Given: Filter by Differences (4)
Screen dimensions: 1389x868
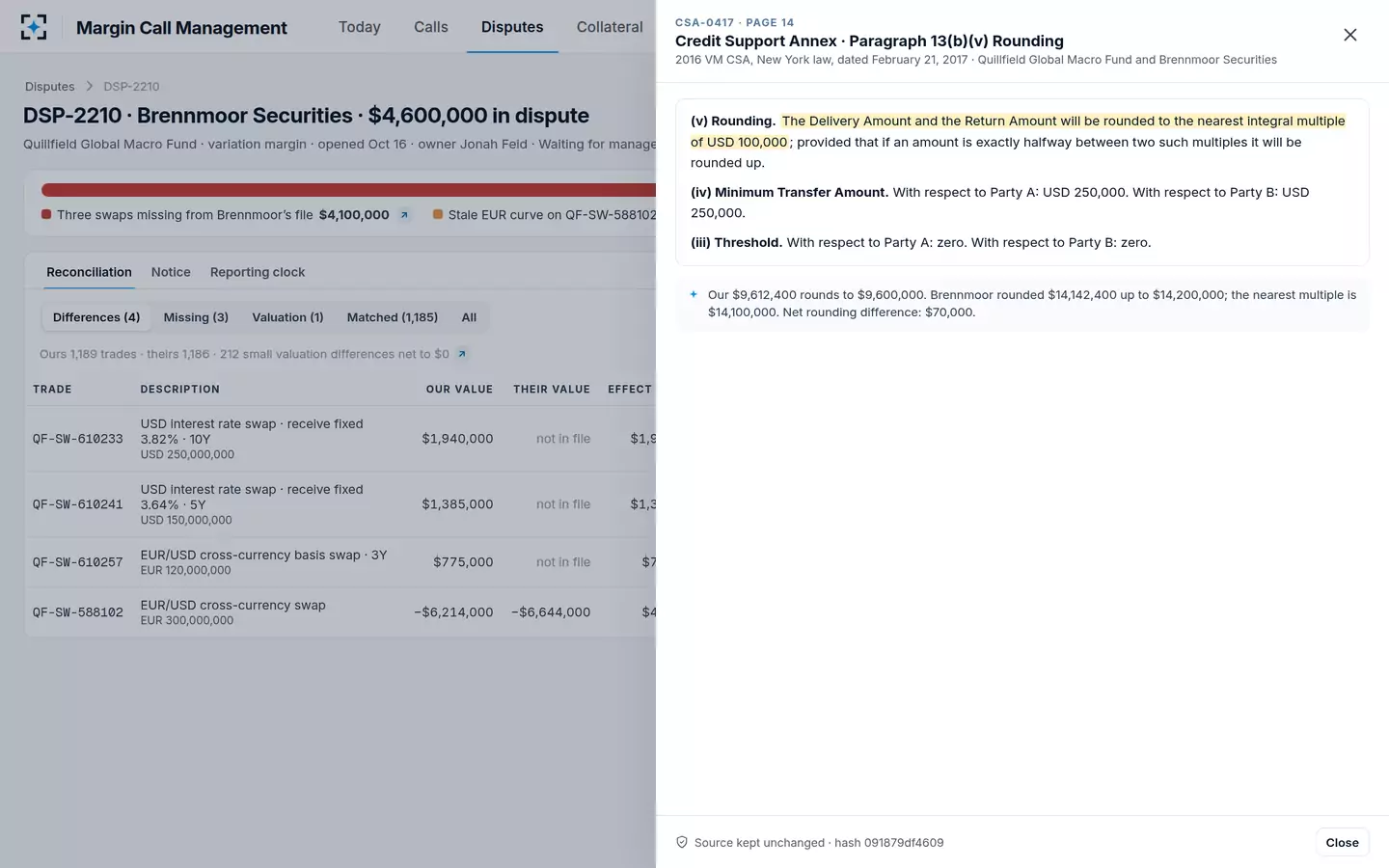Looking at the screenshot, I should tap(96, 317).
